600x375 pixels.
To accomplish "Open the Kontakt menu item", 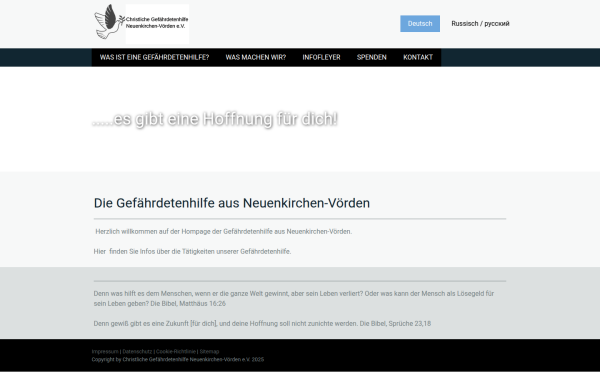I will 418,57.
